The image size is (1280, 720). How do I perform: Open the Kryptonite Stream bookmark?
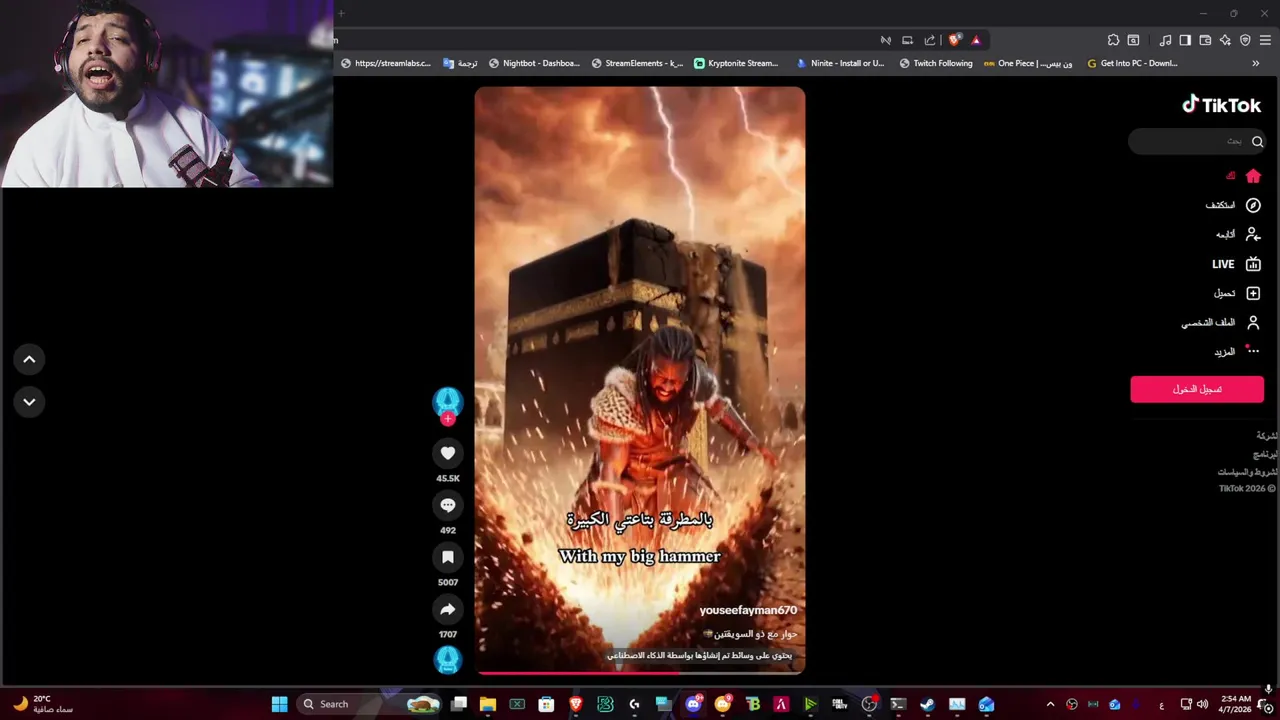736,63
